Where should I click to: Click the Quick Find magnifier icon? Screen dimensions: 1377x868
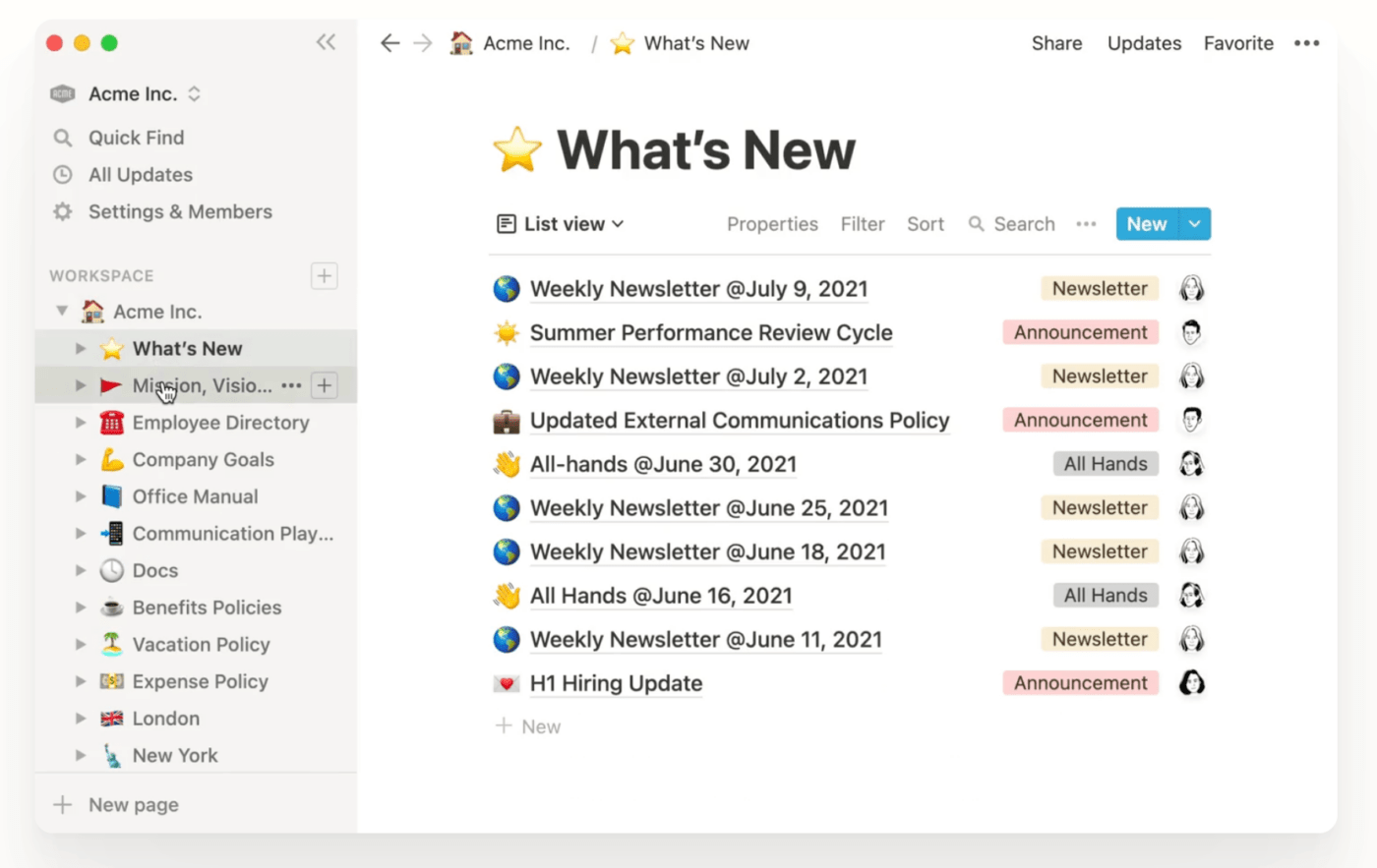63,138
